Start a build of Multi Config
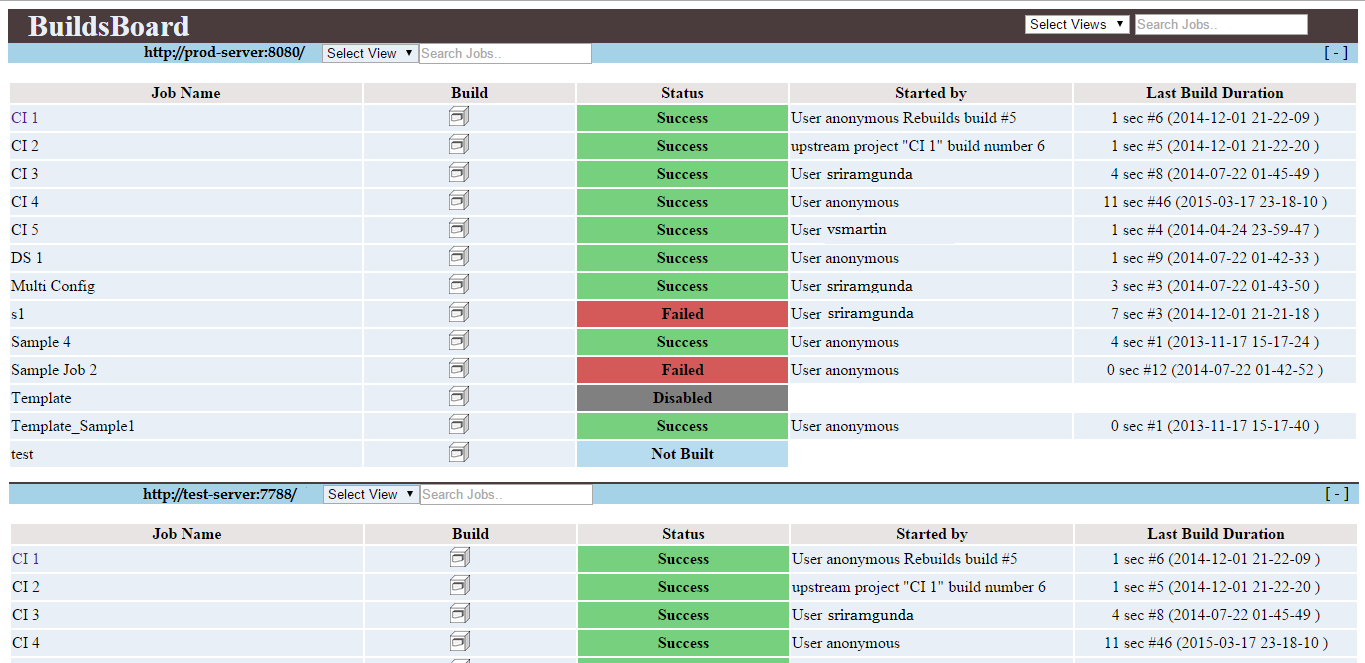The width and height of the screenshot is (1365, 663). pos(459,284)
